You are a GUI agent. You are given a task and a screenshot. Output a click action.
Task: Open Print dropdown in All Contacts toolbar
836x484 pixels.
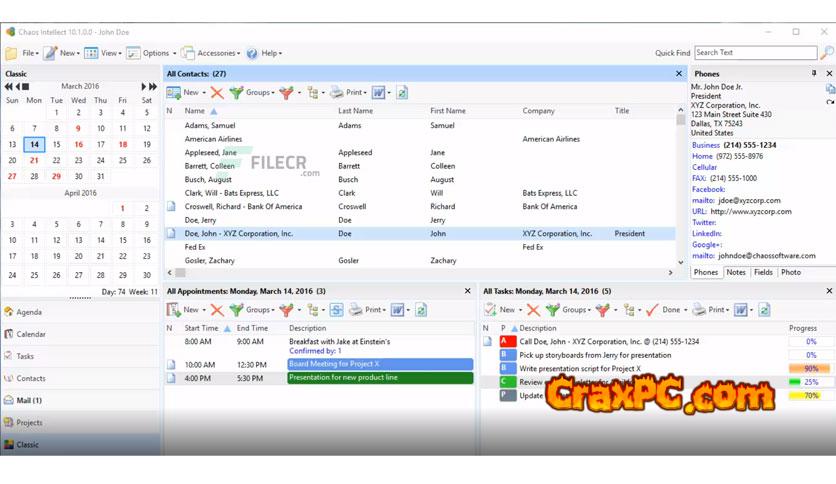[356, 93]
